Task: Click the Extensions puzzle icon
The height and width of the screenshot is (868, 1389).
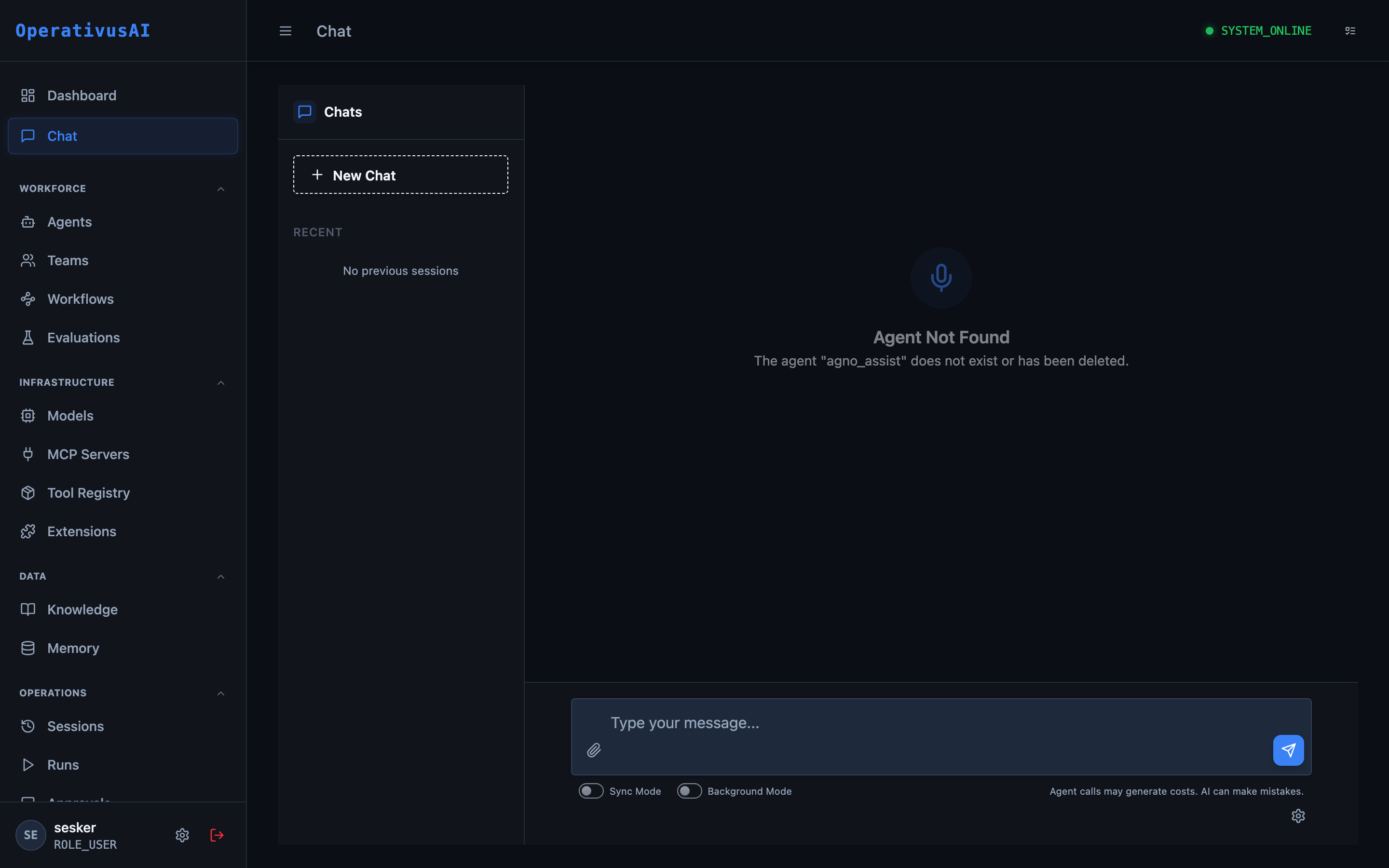Action: [27, 531]
